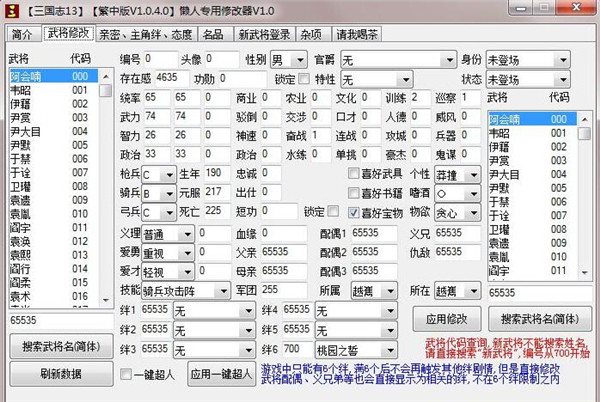Open the 特性 dropdown
Viewport: 600px width, 402px height.
pos(377,80)
